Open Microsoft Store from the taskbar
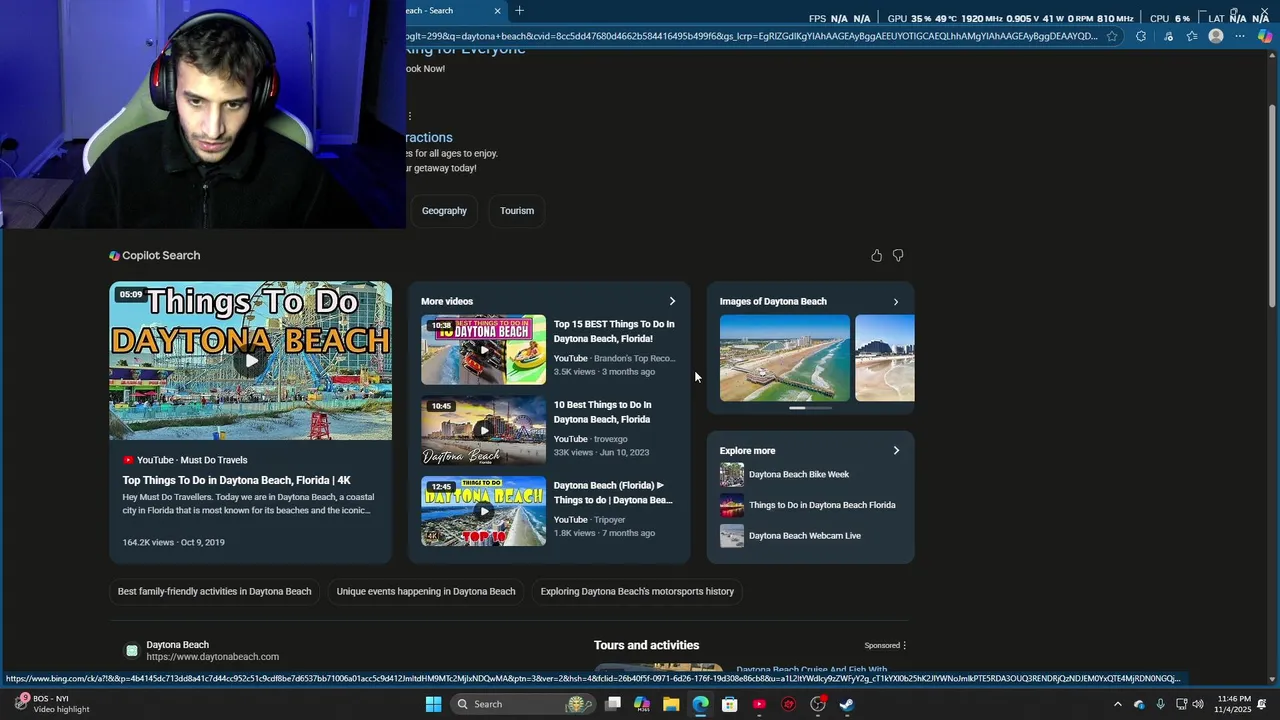 (x=730, y=705)
